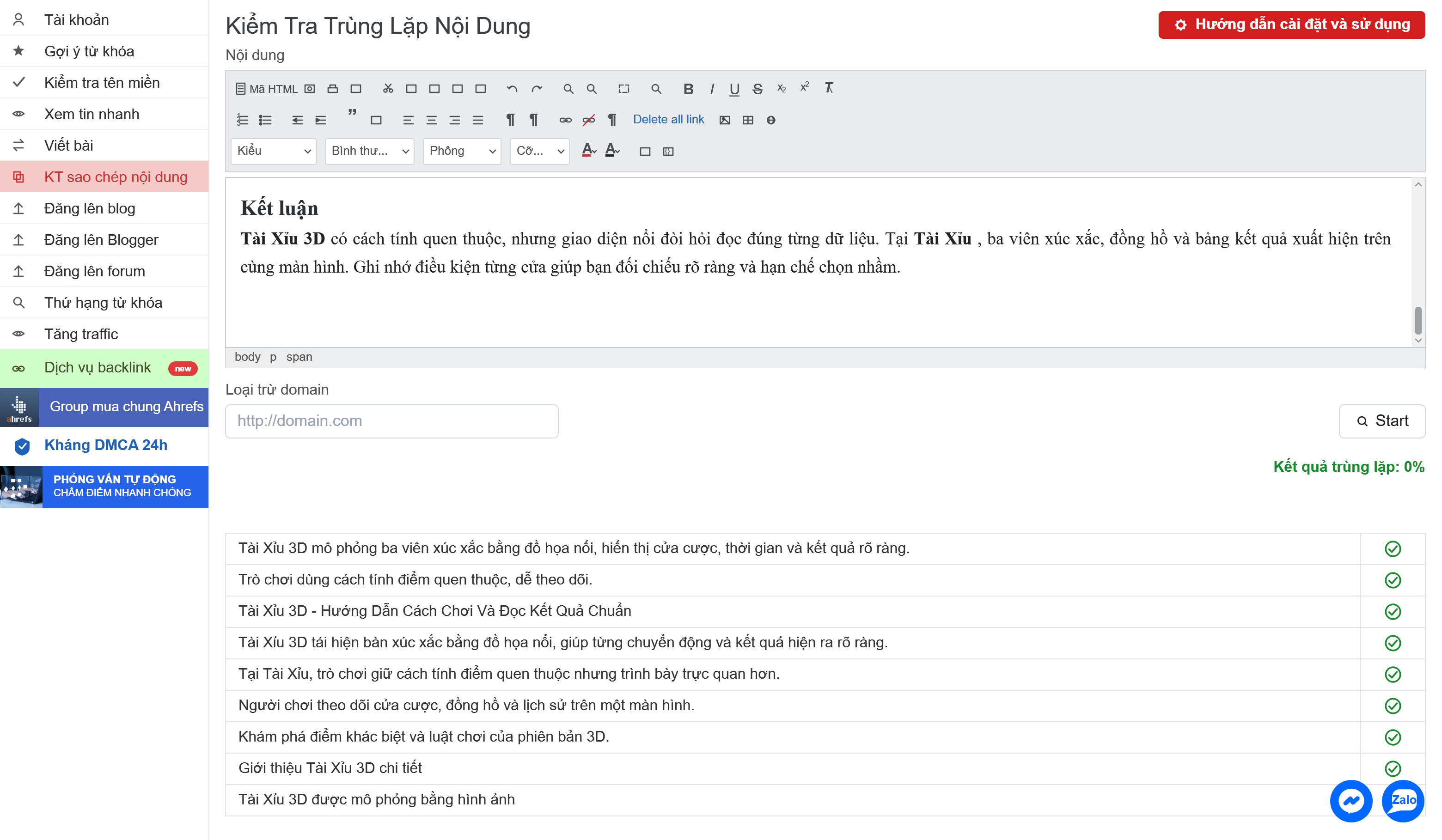Open Tăng traffic menu item
Screen dimensions: 1442x840
point(104,334)
